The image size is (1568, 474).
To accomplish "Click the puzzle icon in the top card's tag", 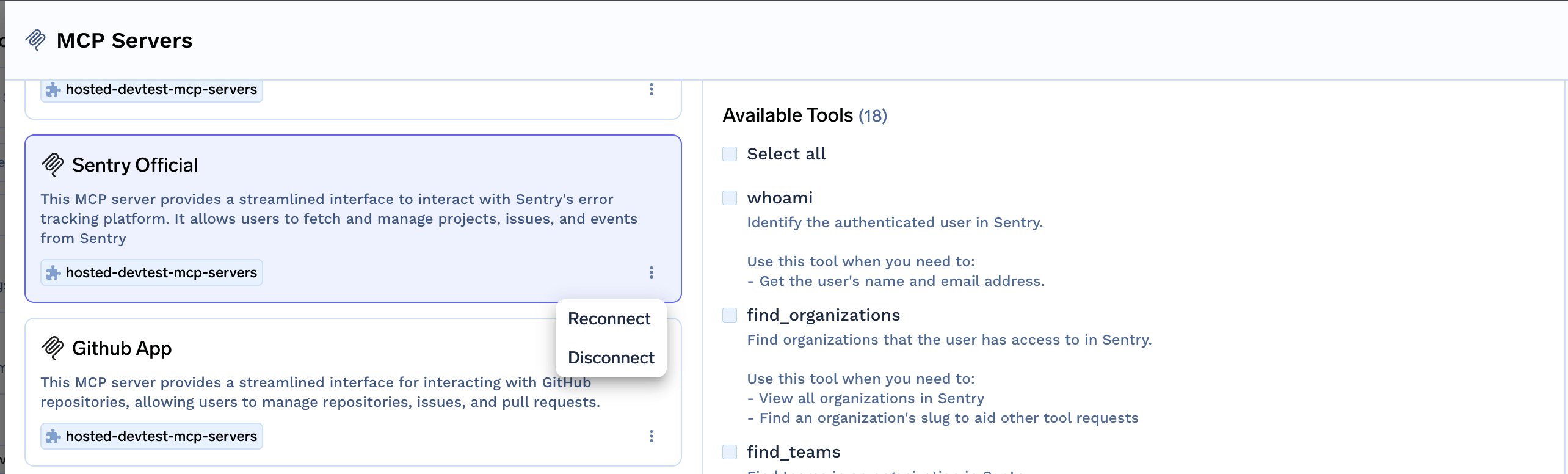I will [54, 90].
